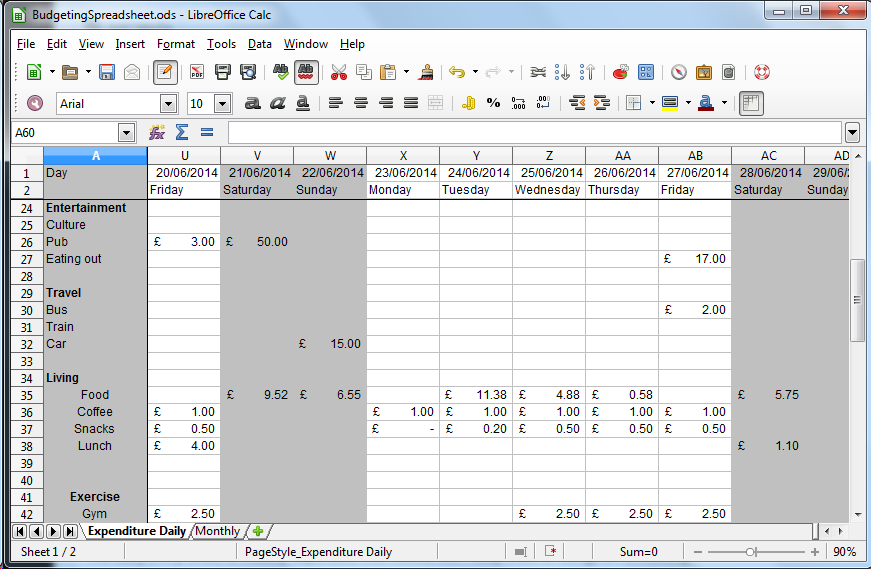
Task: Toggle Align Right
Action: pos(386,103)
